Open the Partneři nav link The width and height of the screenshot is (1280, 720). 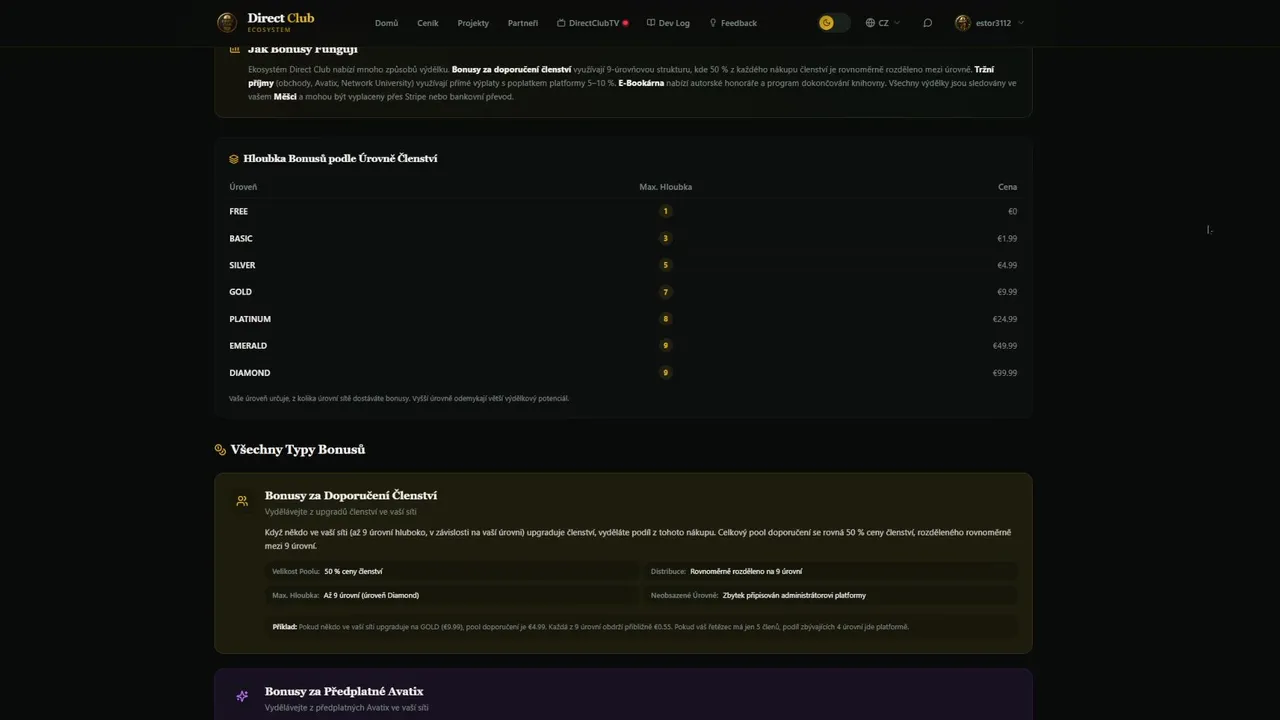point(522,23)
